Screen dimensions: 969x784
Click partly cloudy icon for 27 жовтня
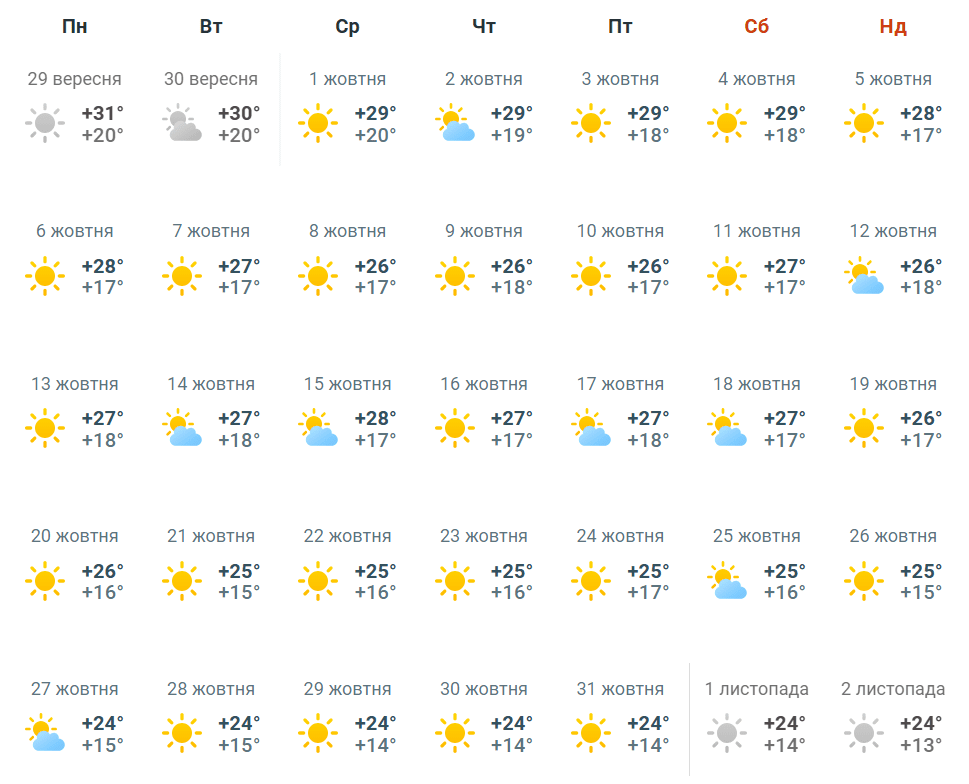(x=45, y=733)
